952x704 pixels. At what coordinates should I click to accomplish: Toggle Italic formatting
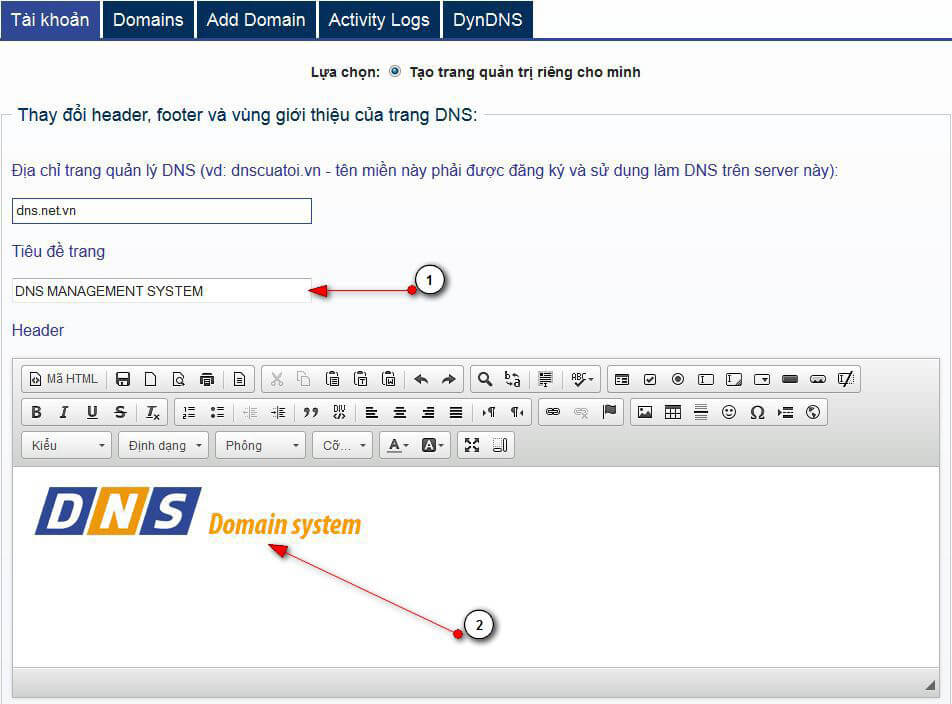click(64, 413)
